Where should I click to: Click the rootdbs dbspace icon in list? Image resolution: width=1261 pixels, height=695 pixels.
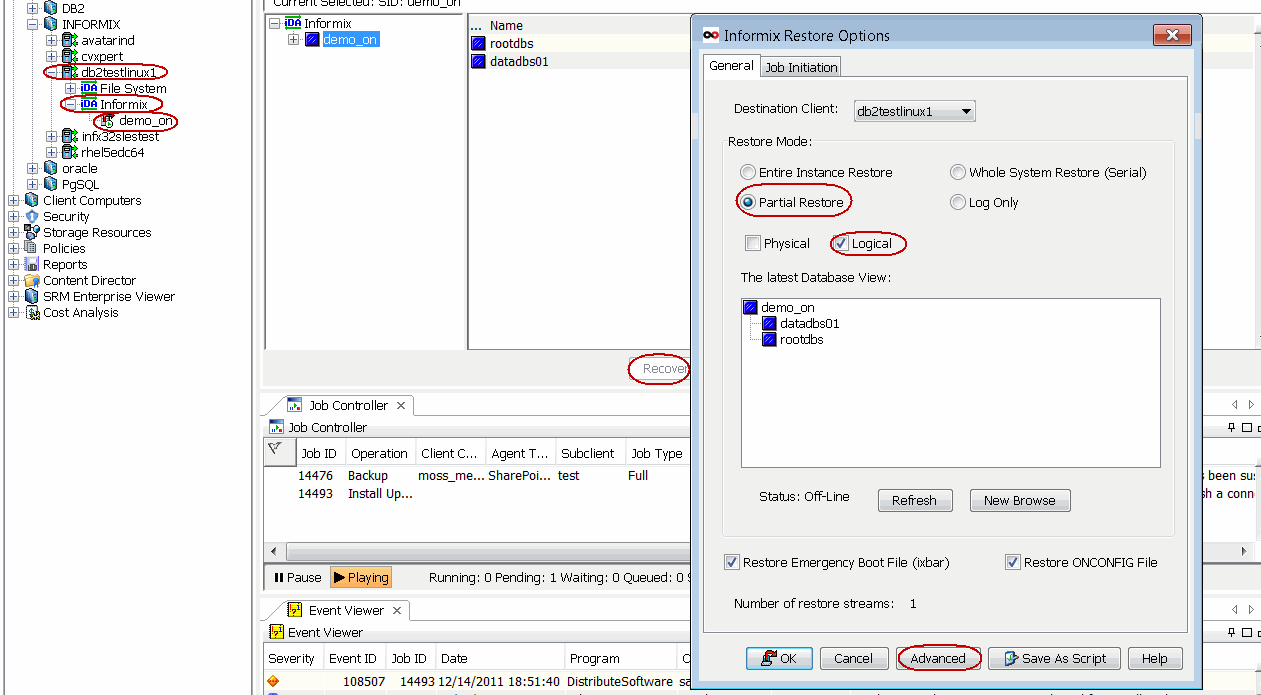478,43
